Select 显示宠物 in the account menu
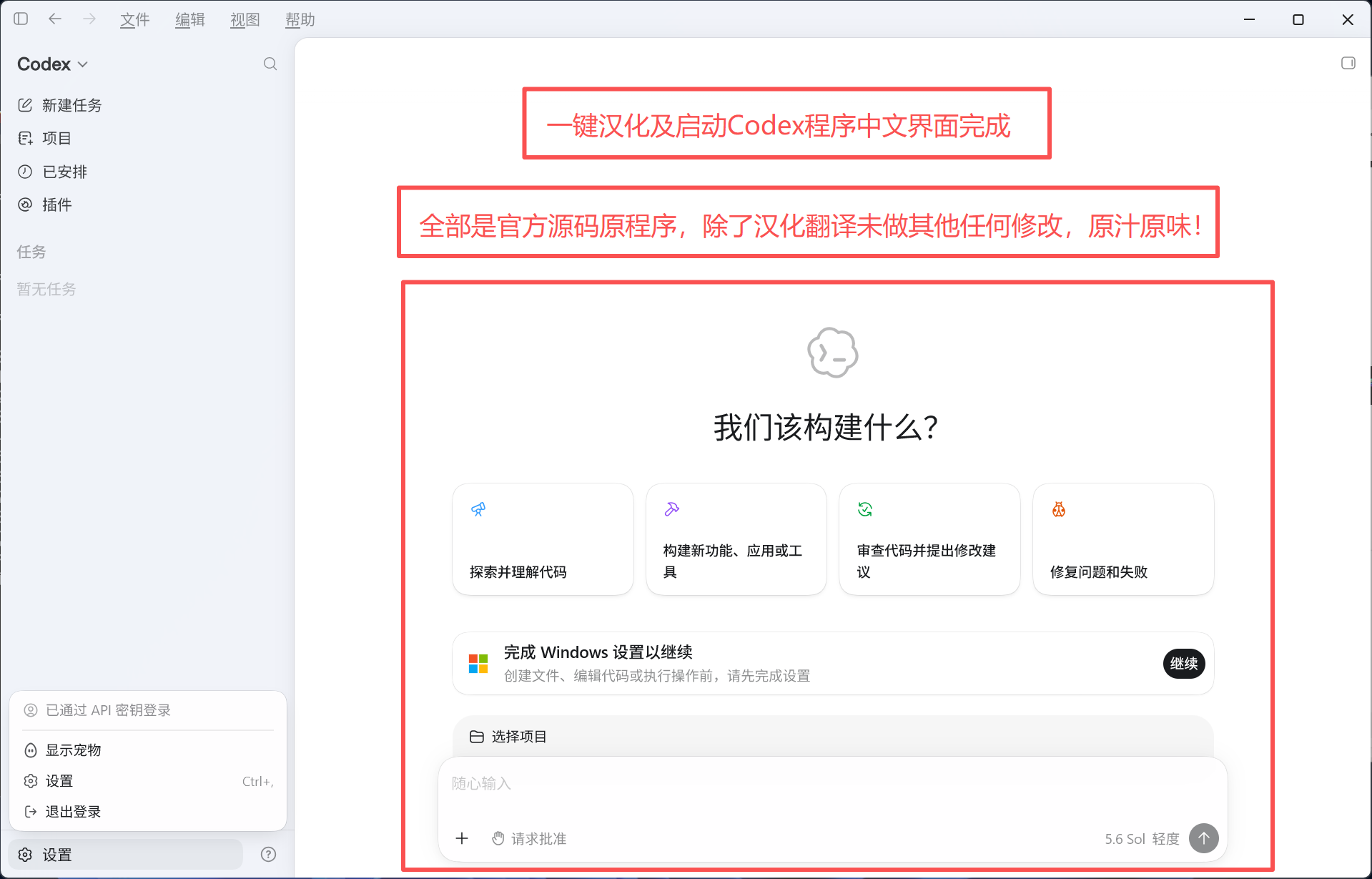The image size is (1372, 879). pyautogui.click(x=148, y=750)
